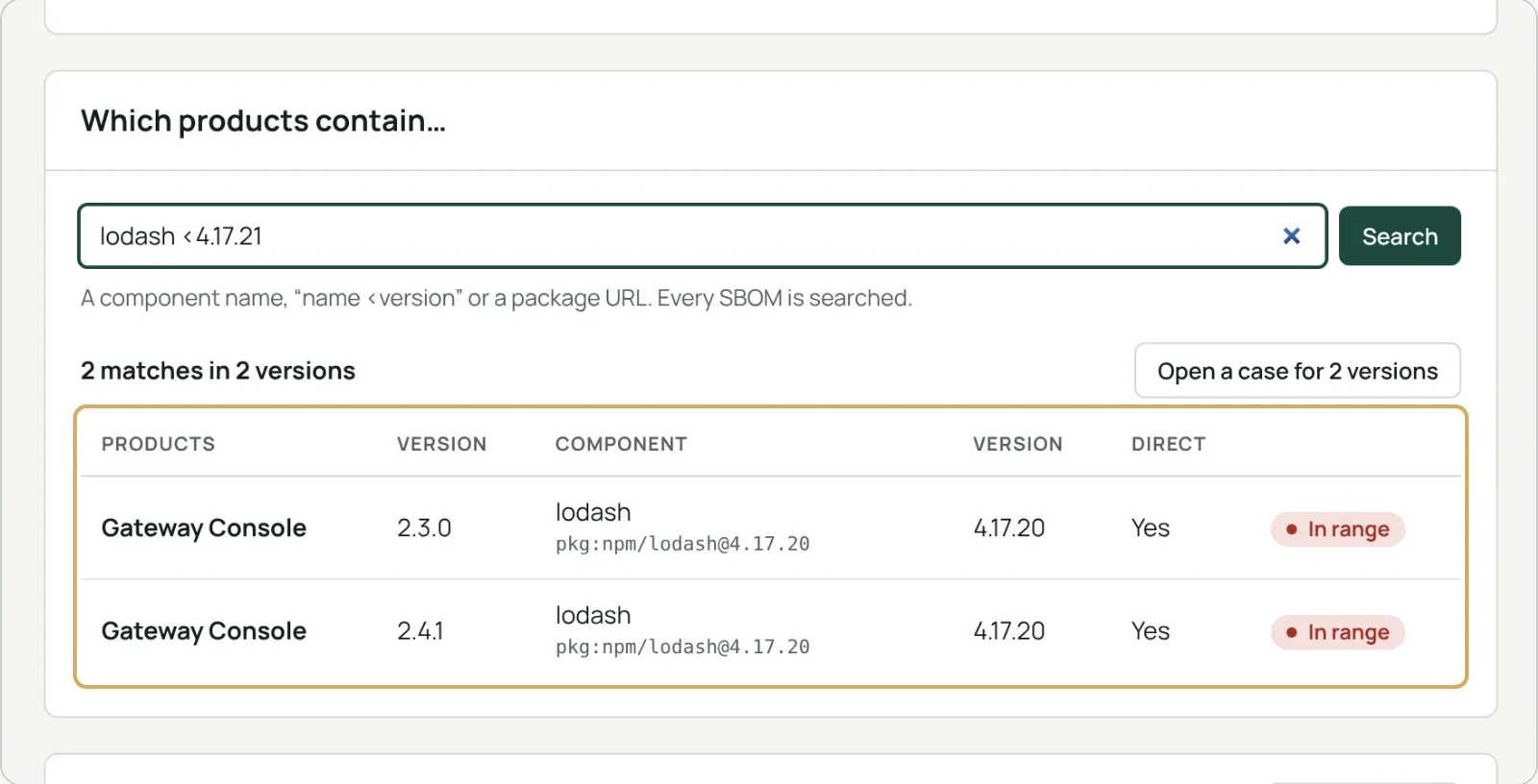Click the search help text below input

point(496,298)
